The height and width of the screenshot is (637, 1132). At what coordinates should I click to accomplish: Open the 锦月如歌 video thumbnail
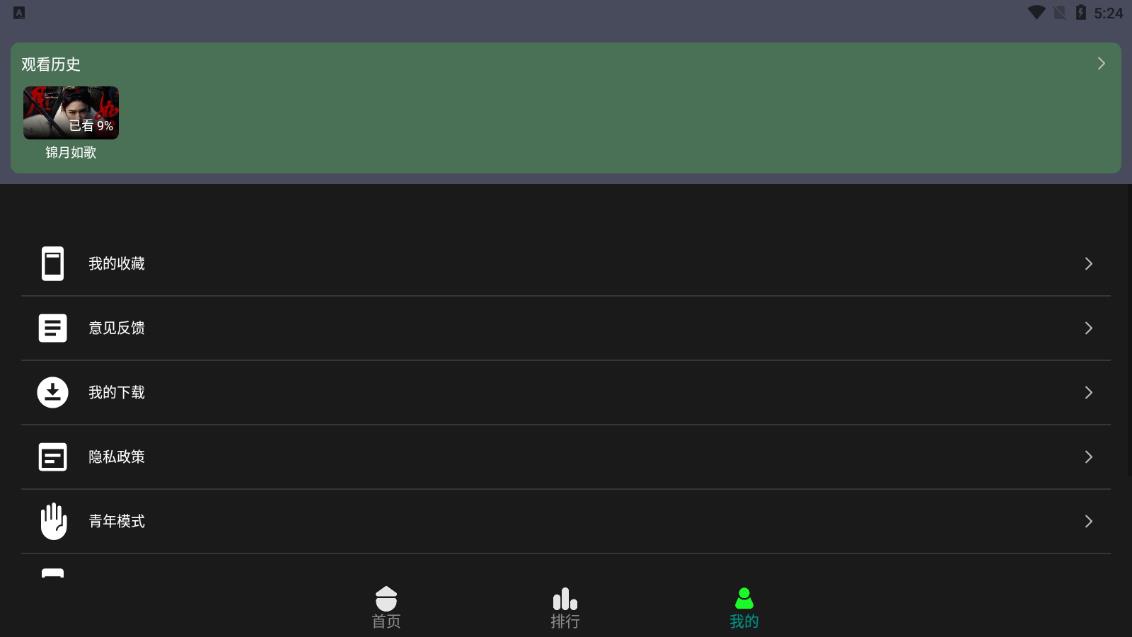click(x=71, y=112)
